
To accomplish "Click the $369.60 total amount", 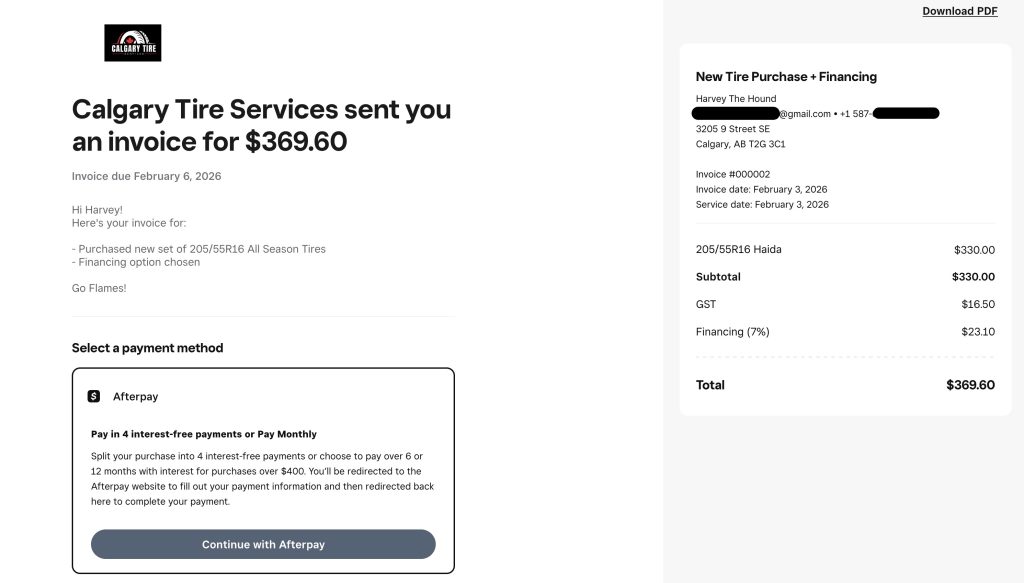I will (x=970, y=385).
